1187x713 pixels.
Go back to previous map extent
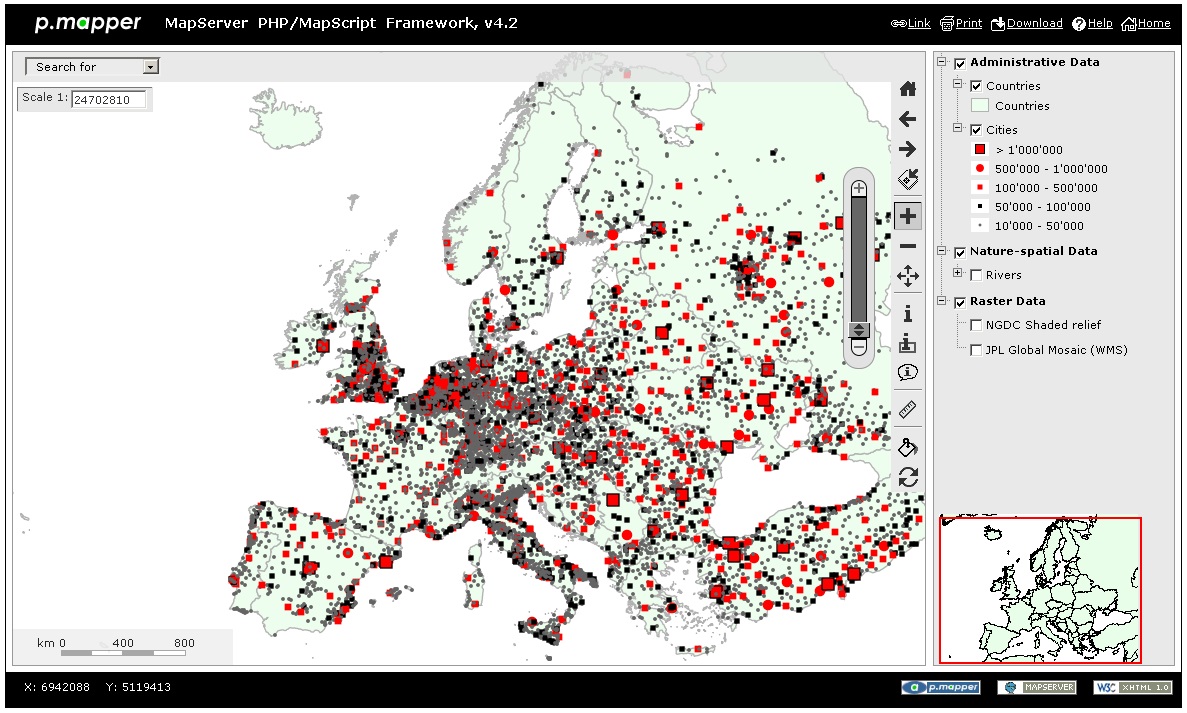coord(908,119)
